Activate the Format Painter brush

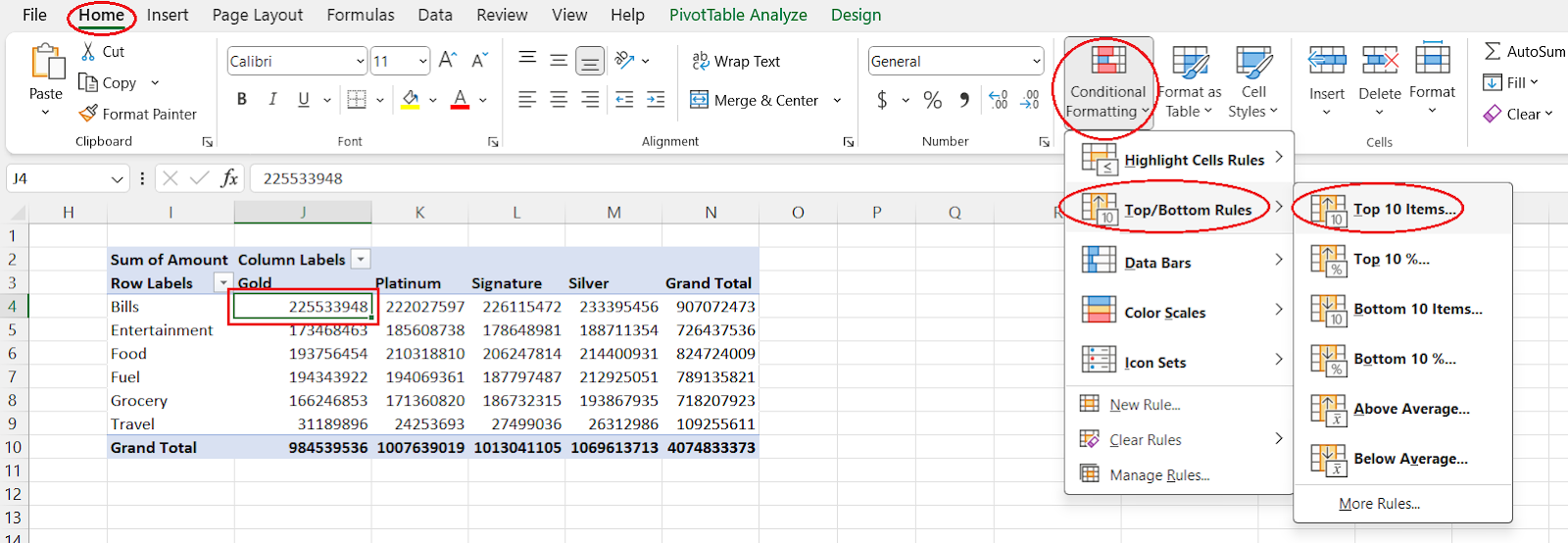point(88,114)
